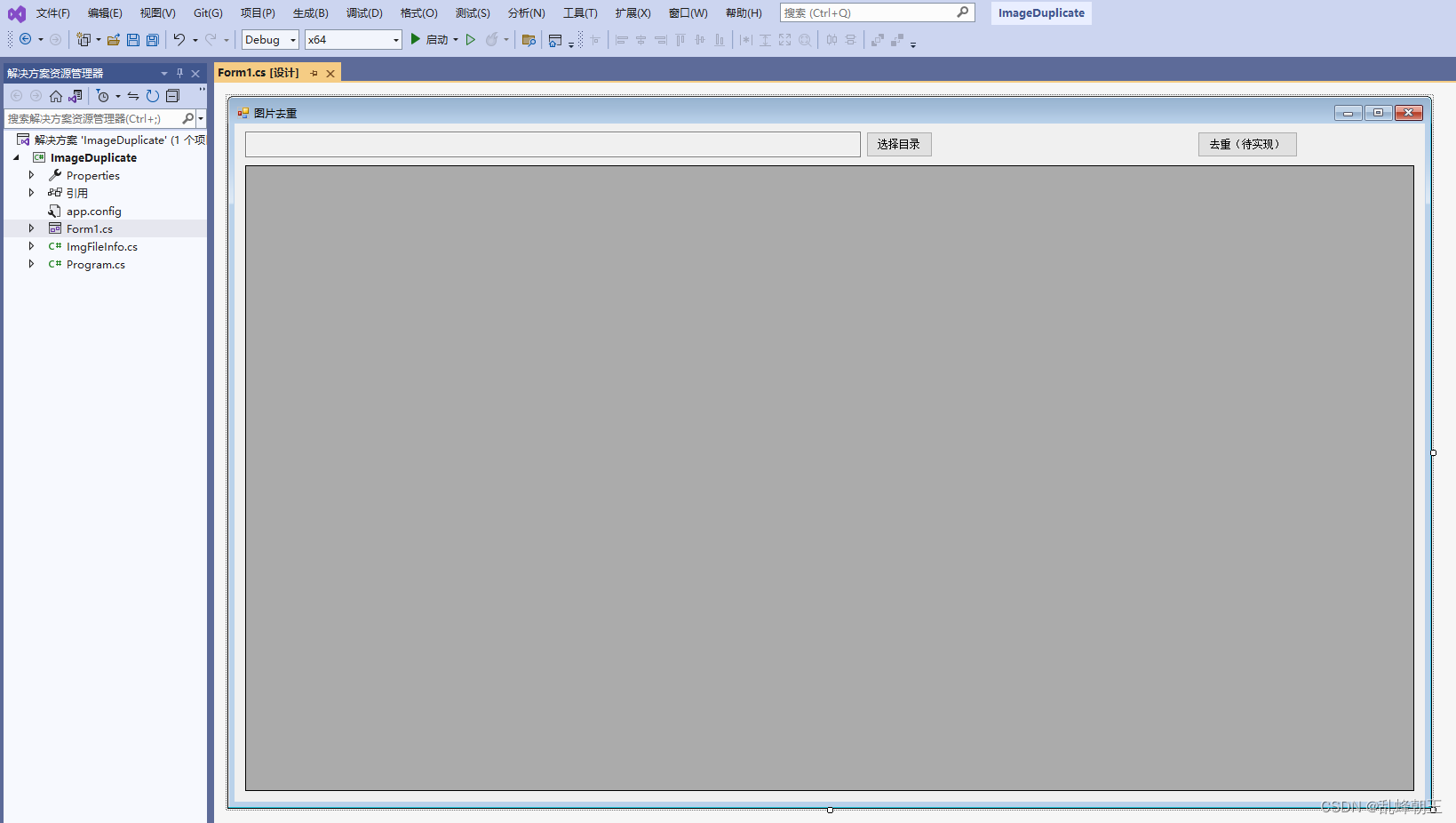Select the Form1.cs [设计] tab
Screen dimensions: 1456x823
pos(259,73)
